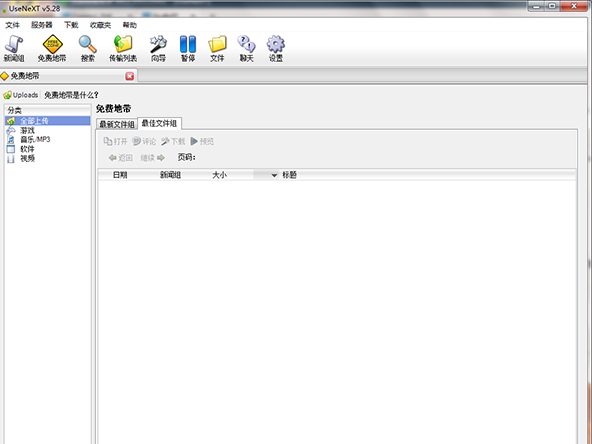Click the 免责地带 diamond toolbar icon
Viewport: 592px width, 444px height.
point(52,49)
